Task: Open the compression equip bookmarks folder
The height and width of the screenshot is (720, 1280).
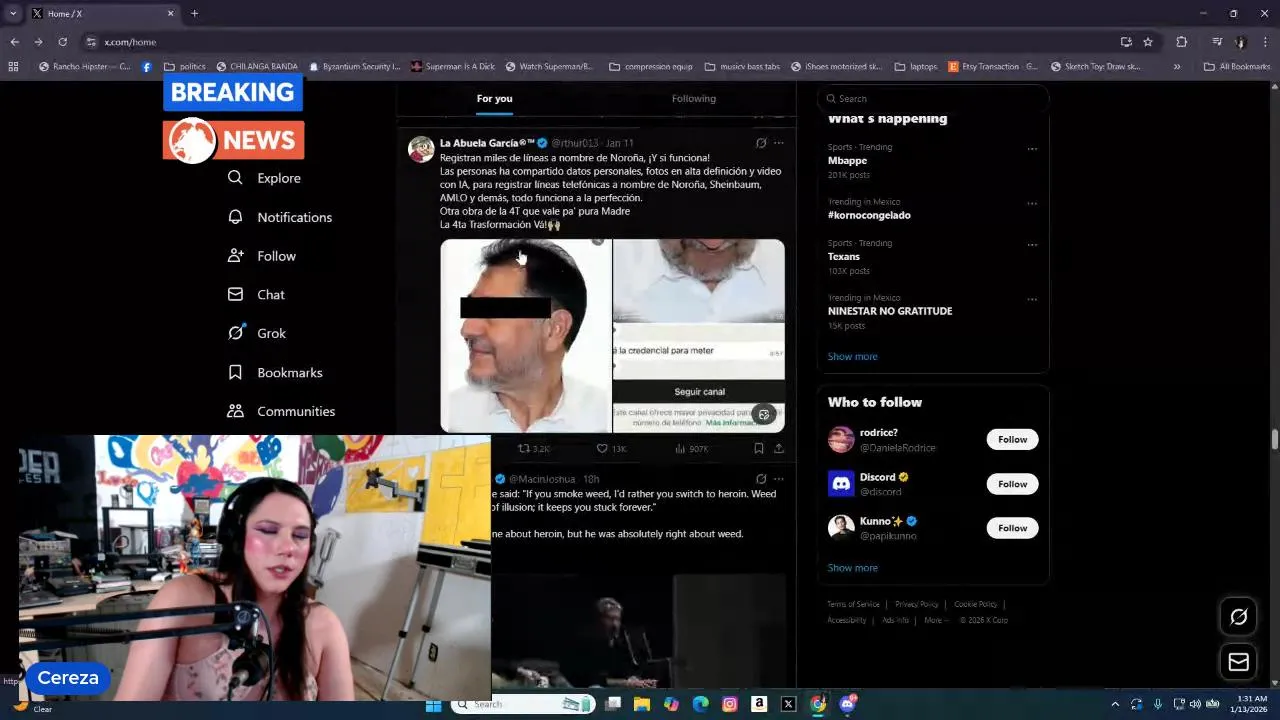Action: pos(650,67)
